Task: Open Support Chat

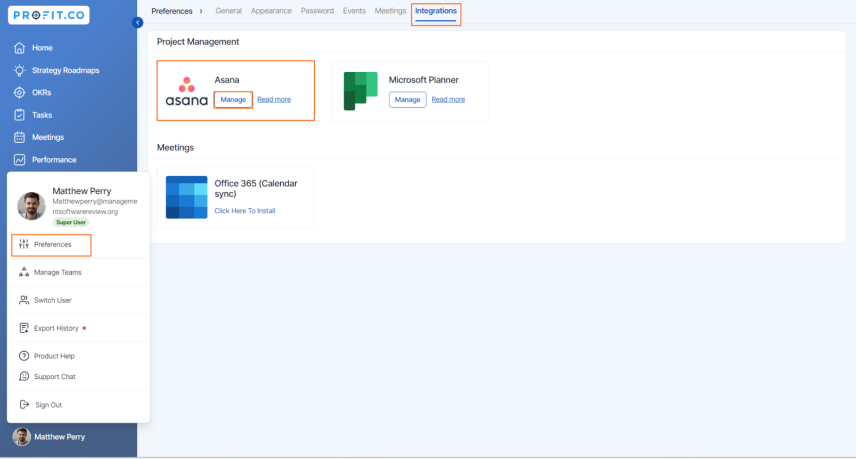Action: tap(55, 377)
